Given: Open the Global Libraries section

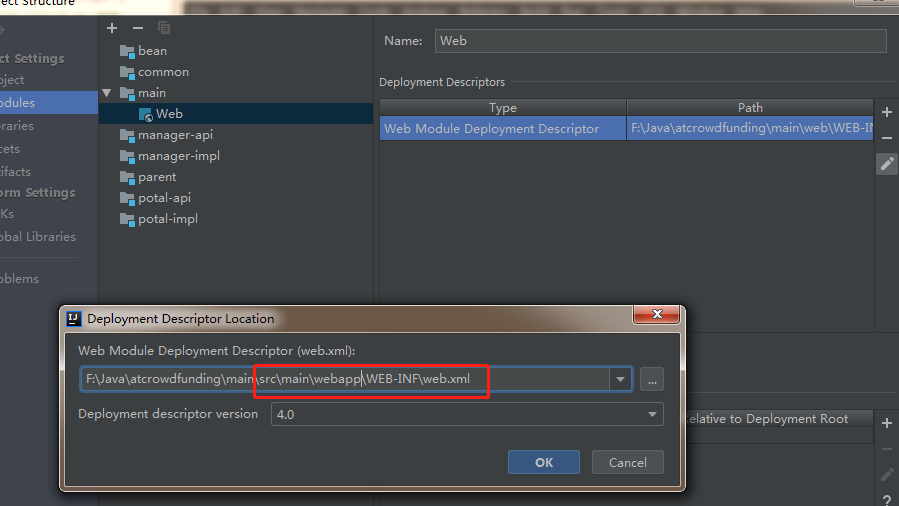Looking at the screenshot, I should pos(38,236).
